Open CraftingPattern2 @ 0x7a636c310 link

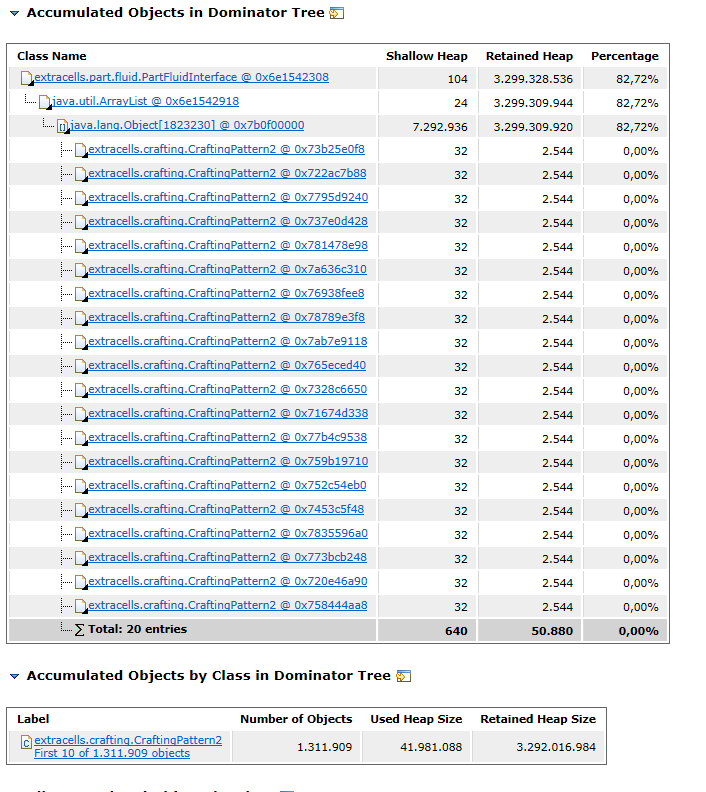coord(227,269)
